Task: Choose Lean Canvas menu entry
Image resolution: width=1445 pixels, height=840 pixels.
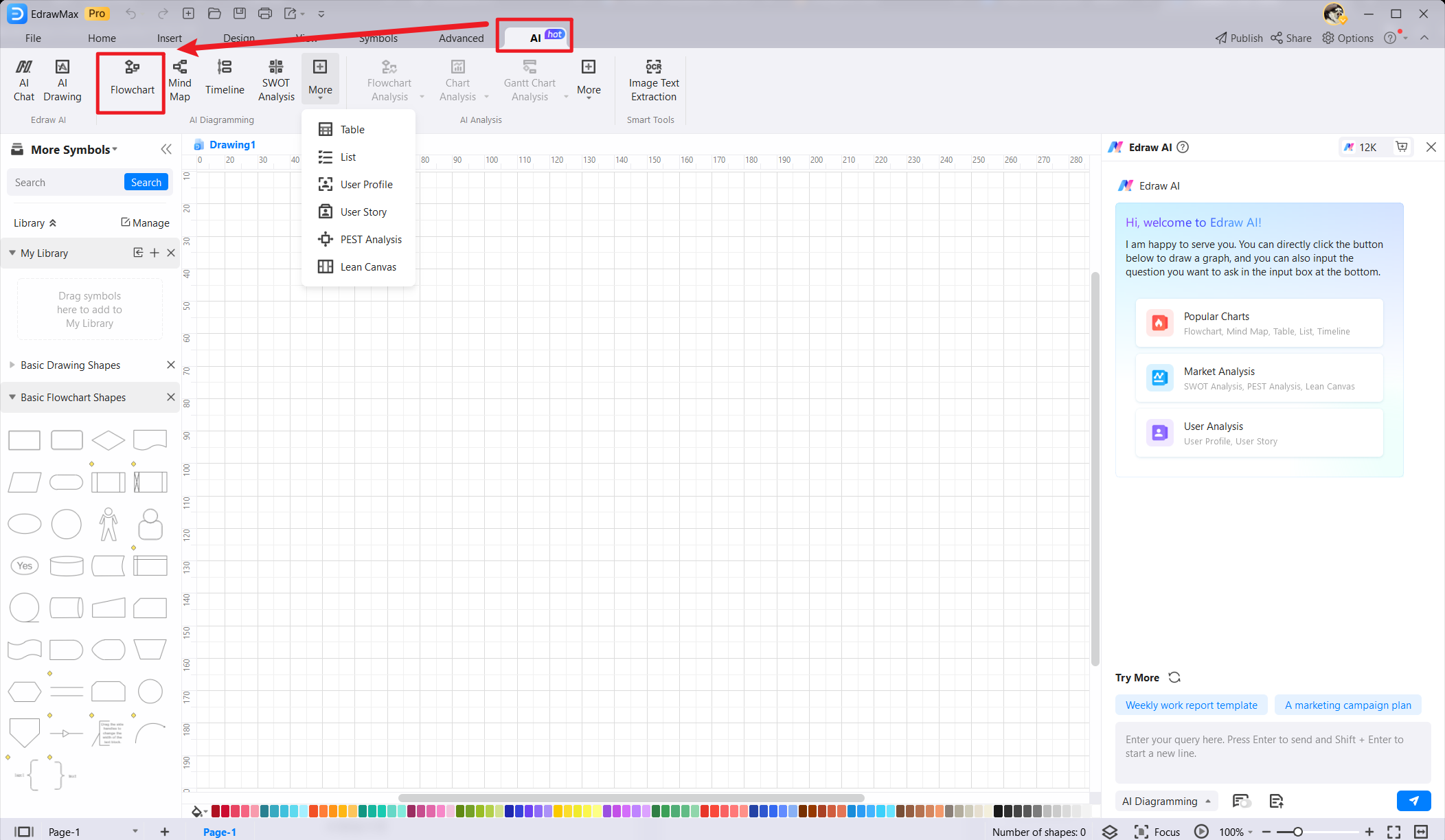Action: (367, 266)
